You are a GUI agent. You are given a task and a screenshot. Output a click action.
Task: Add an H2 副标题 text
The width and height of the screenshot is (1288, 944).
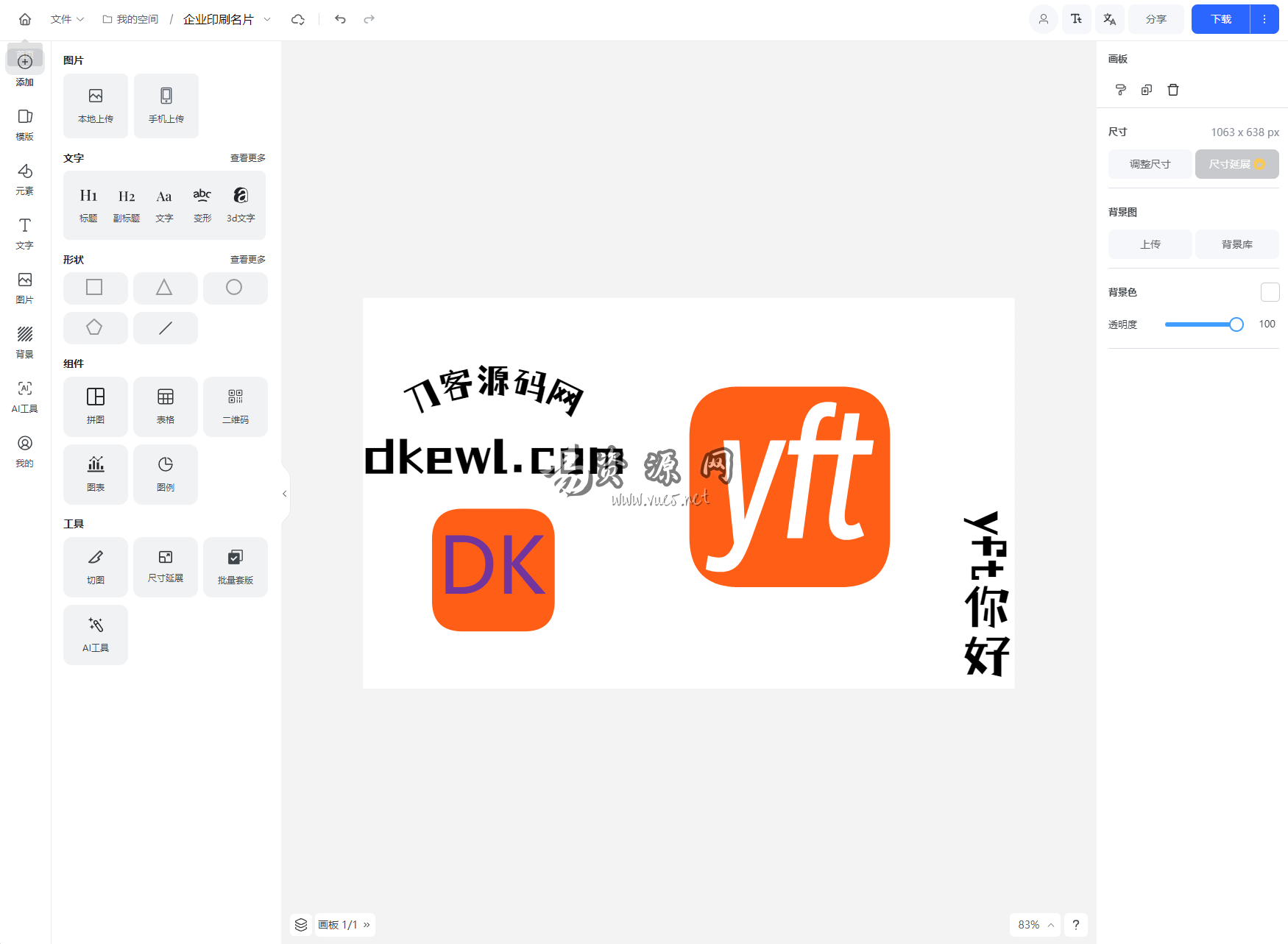click(127, 205)
